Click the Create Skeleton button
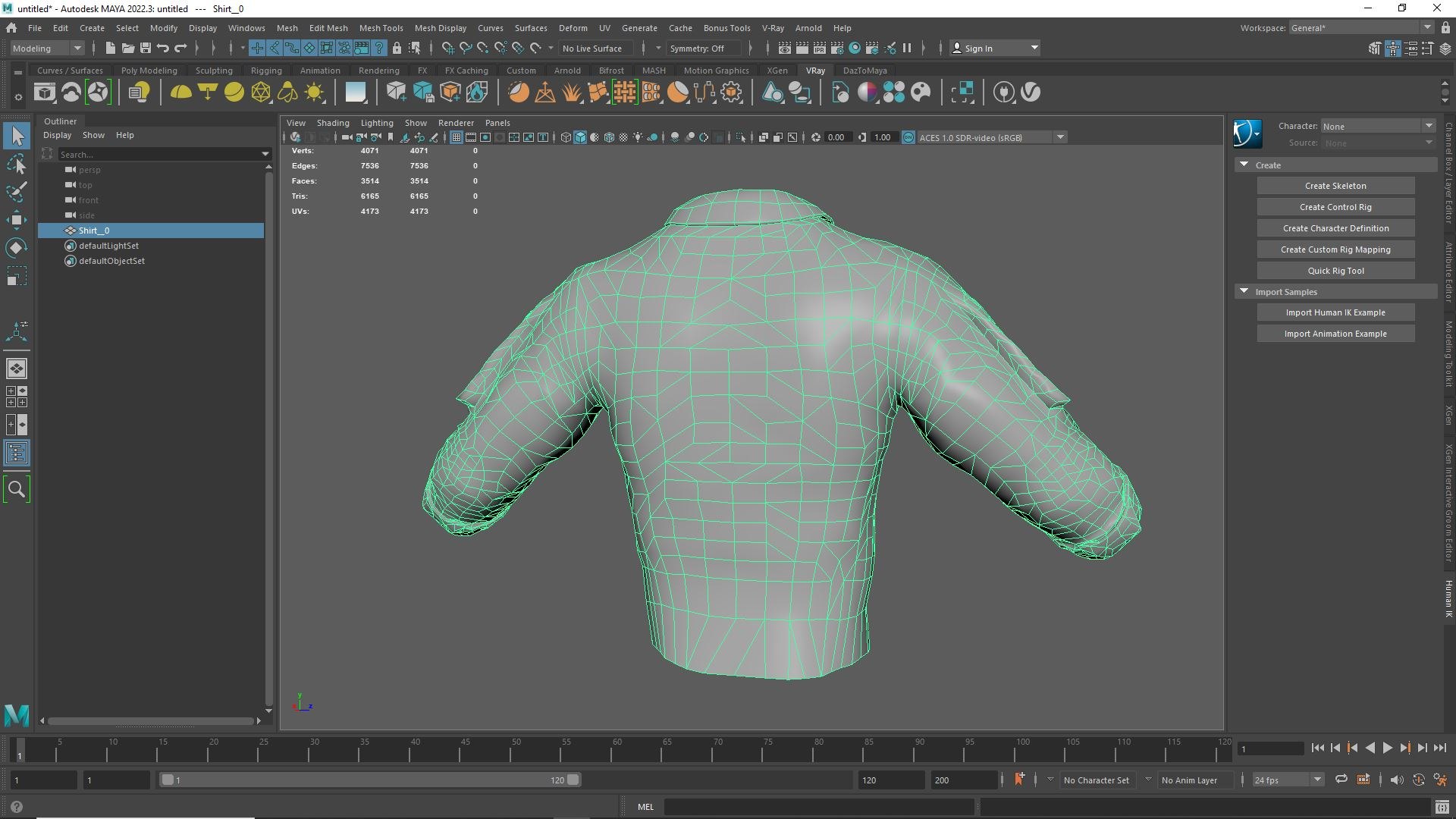 [1335, 186]
